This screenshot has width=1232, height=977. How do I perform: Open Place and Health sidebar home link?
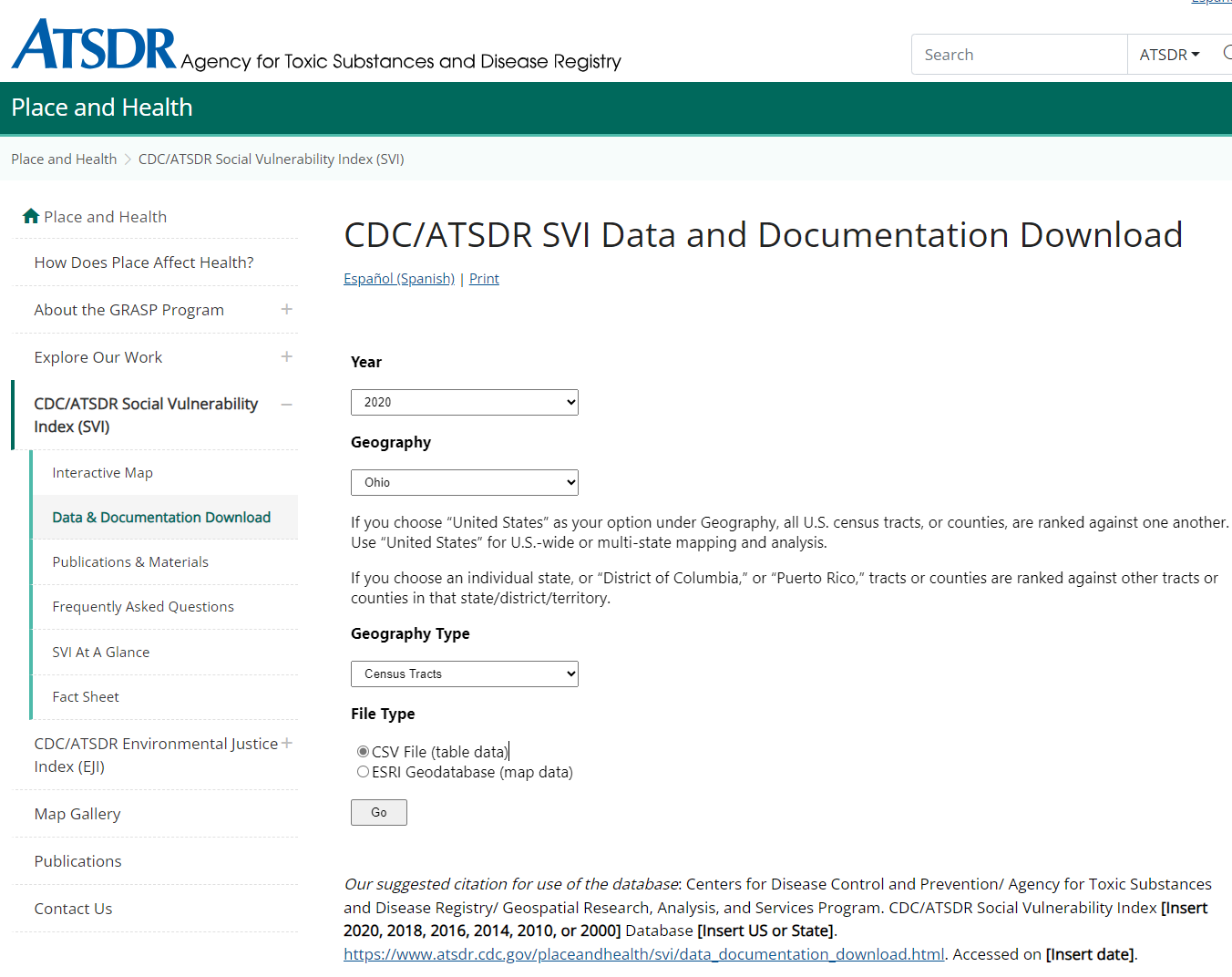coord(106,216)
